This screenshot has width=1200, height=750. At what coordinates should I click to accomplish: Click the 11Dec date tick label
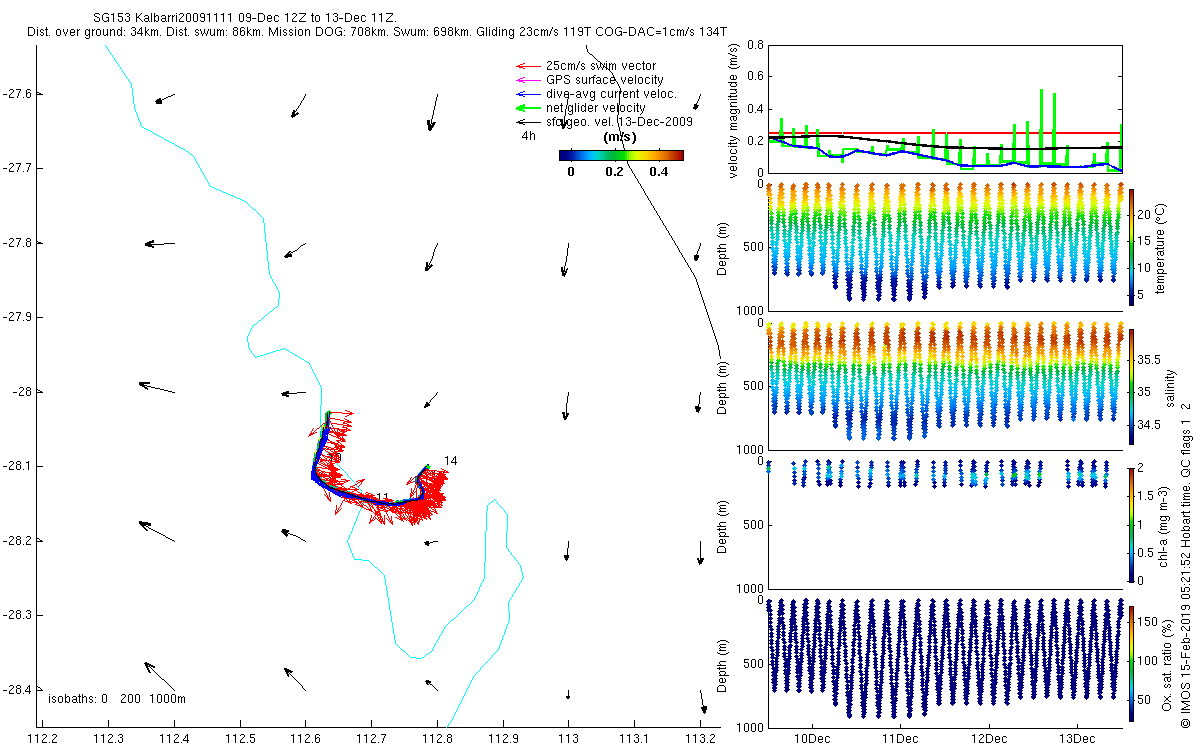tap(900, 738)
